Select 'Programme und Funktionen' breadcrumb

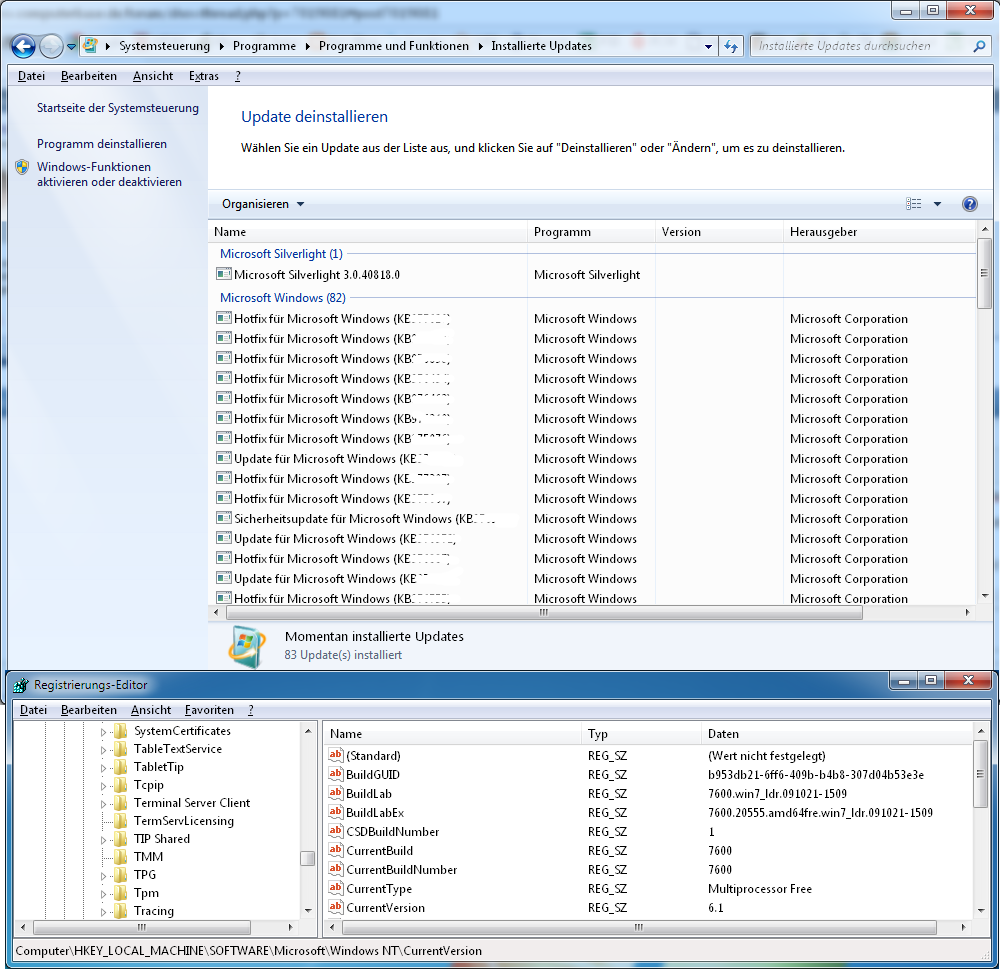point(393,46)
